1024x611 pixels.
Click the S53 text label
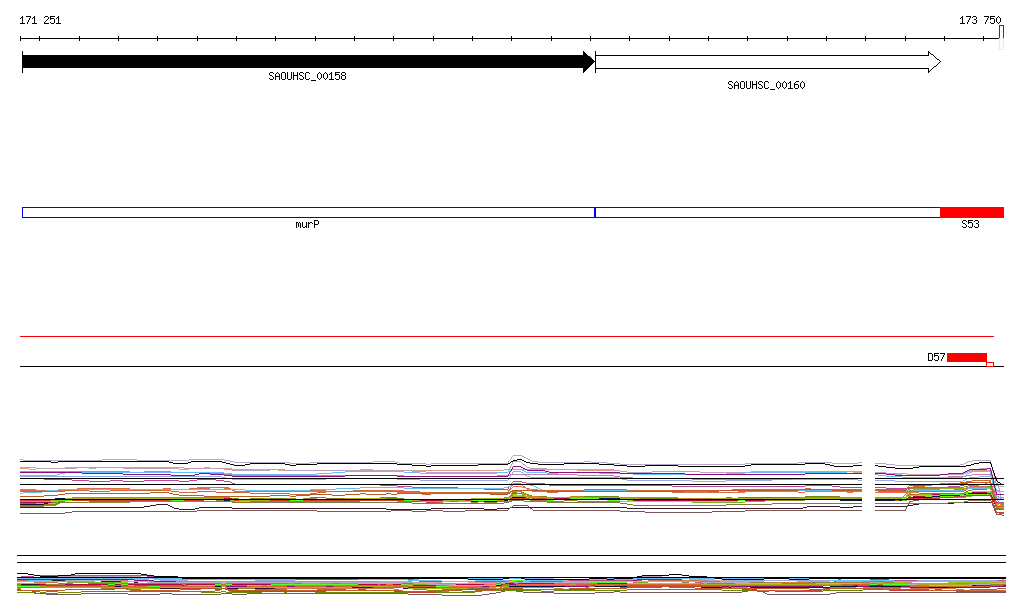(970, 225)
